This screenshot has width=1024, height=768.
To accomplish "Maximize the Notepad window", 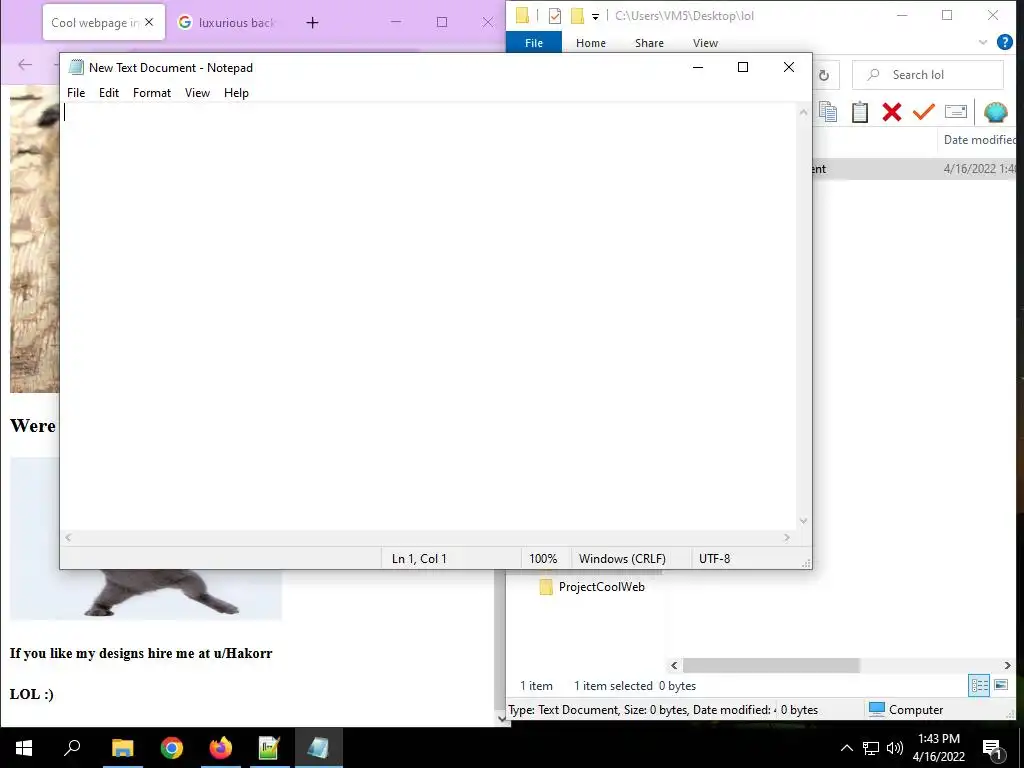I will pos(743,67).
